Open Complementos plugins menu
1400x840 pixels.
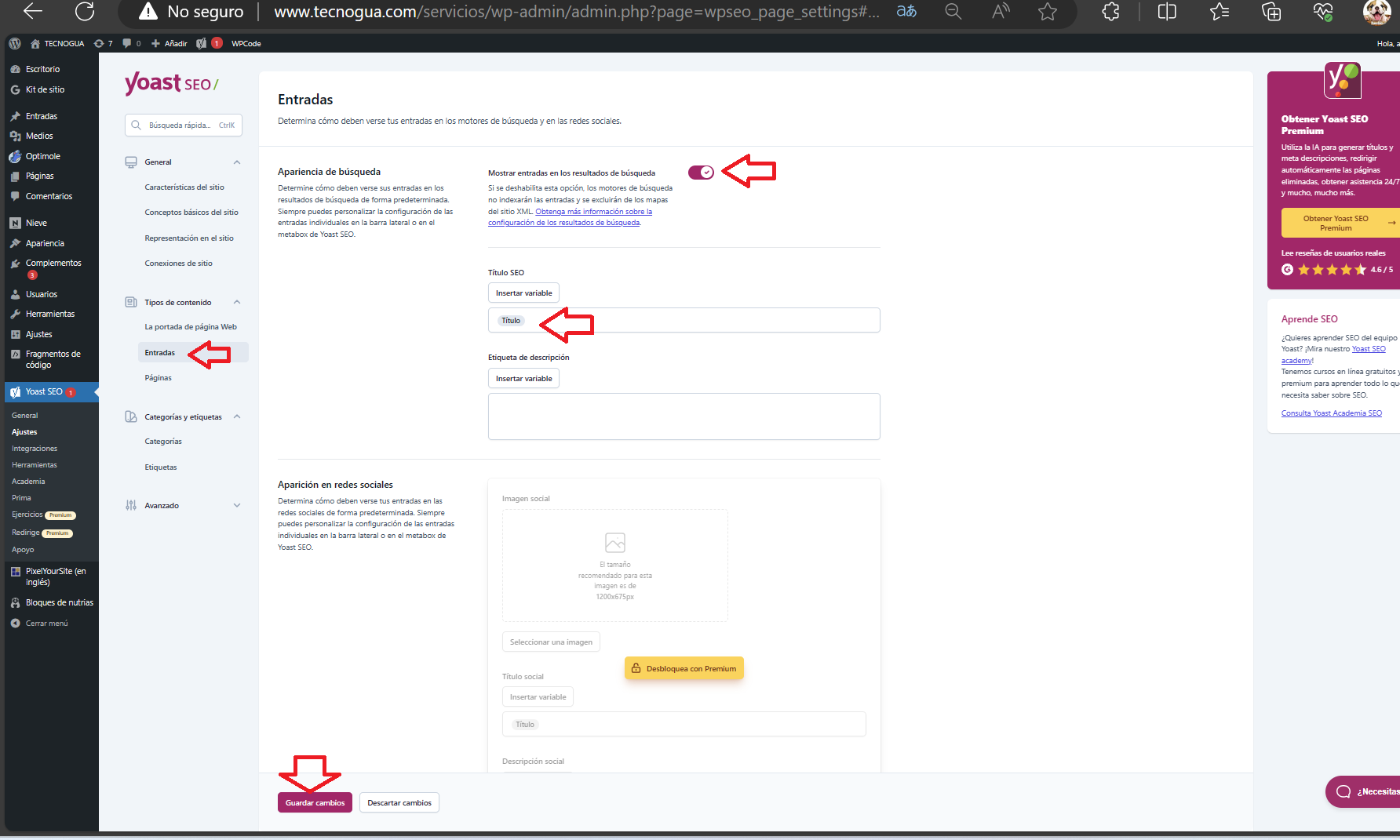pos(53,263)
